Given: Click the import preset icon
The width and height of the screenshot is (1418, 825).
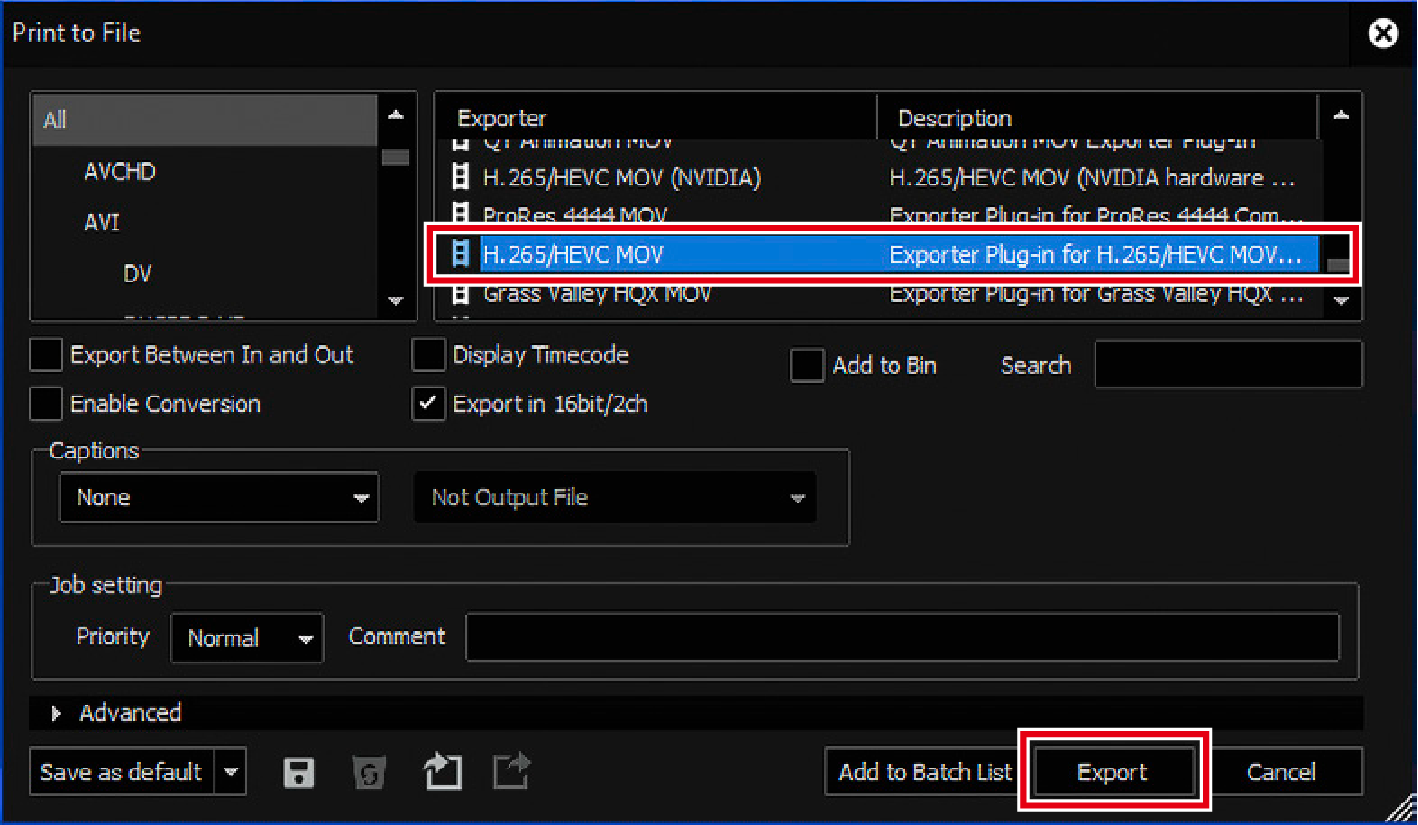Looking at the screenshot, I should click(x=443, y=772).
